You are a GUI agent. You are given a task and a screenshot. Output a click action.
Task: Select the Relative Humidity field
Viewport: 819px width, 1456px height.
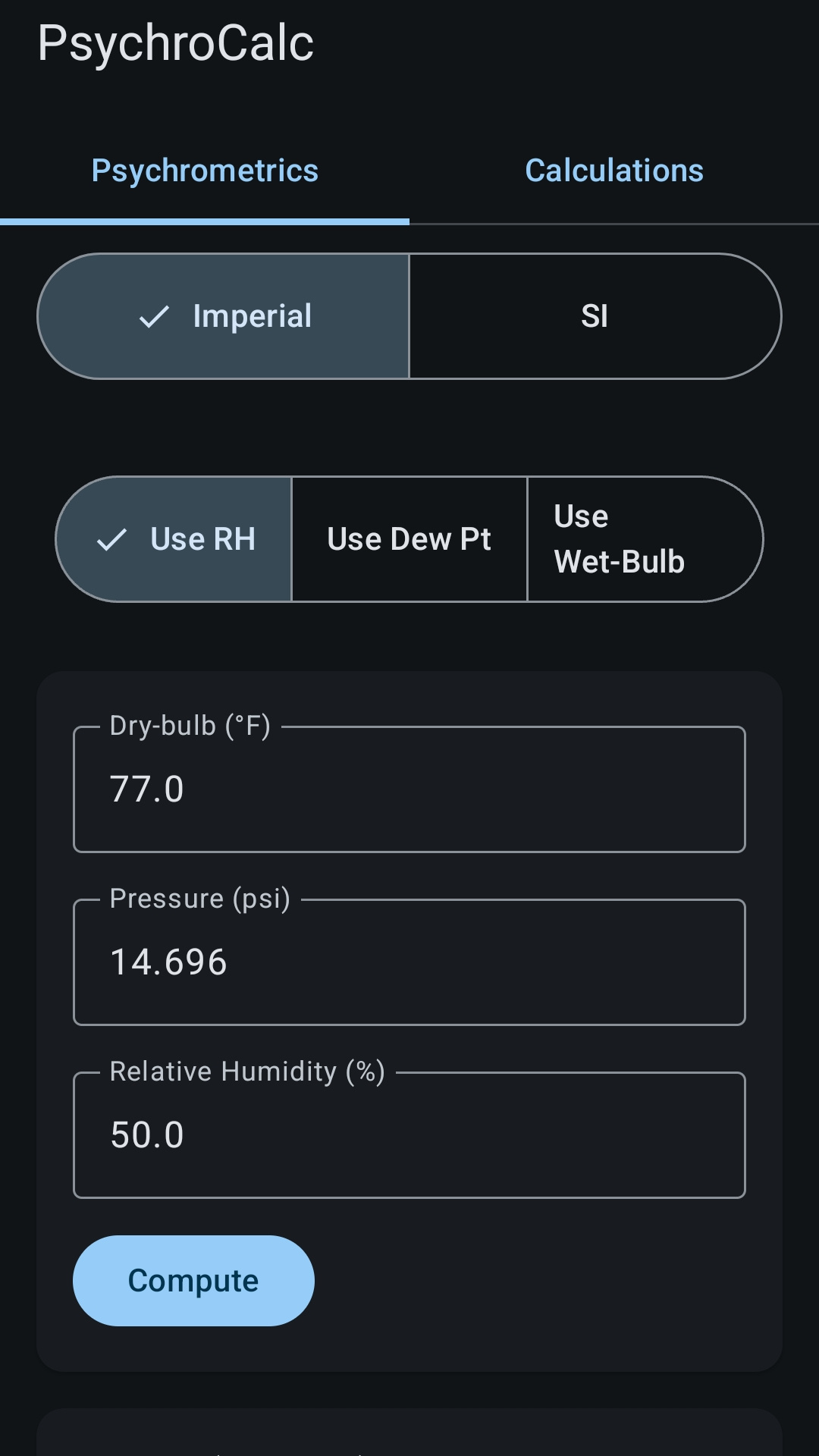pos(409,1134)
